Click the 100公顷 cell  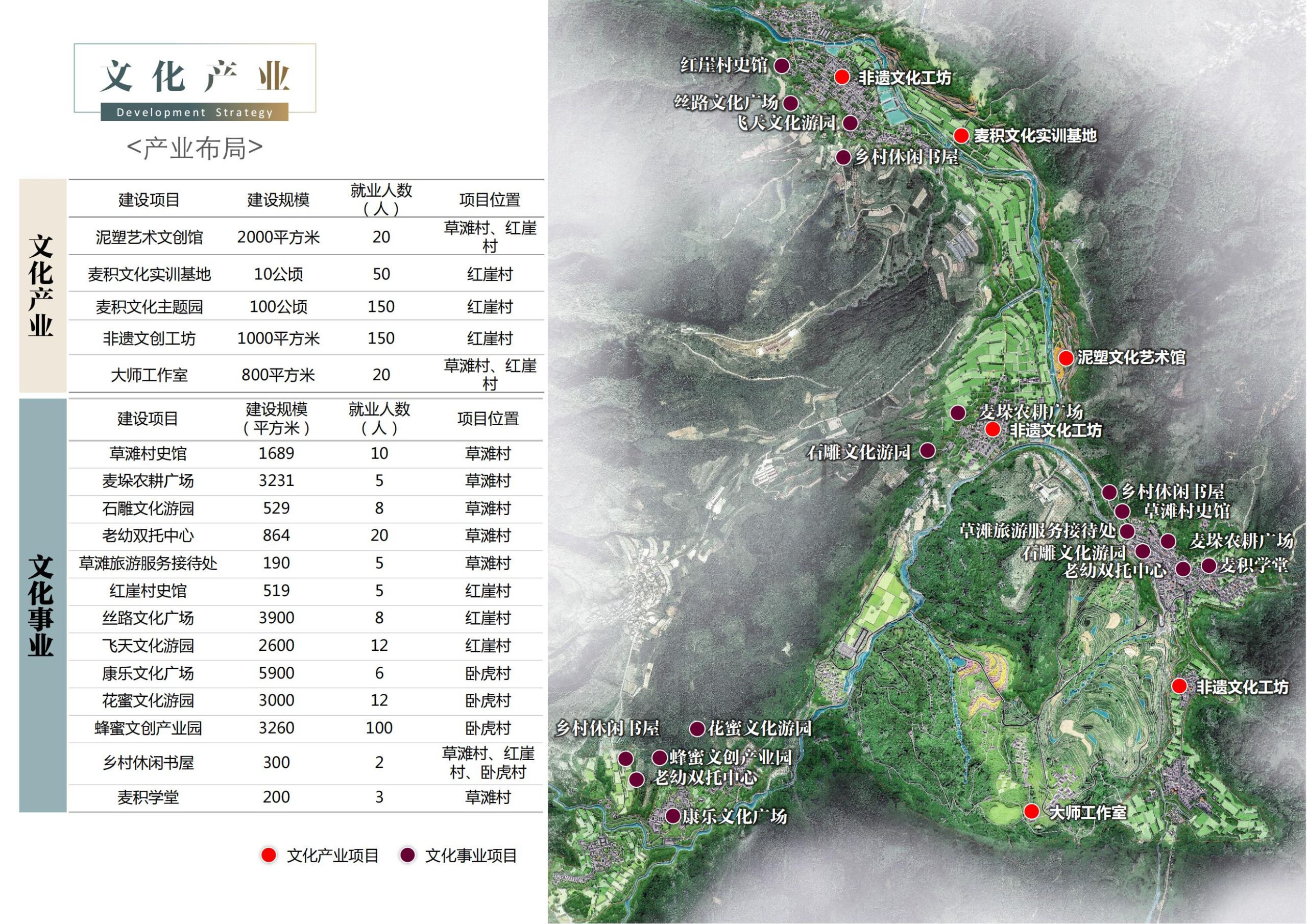(278, 307)
